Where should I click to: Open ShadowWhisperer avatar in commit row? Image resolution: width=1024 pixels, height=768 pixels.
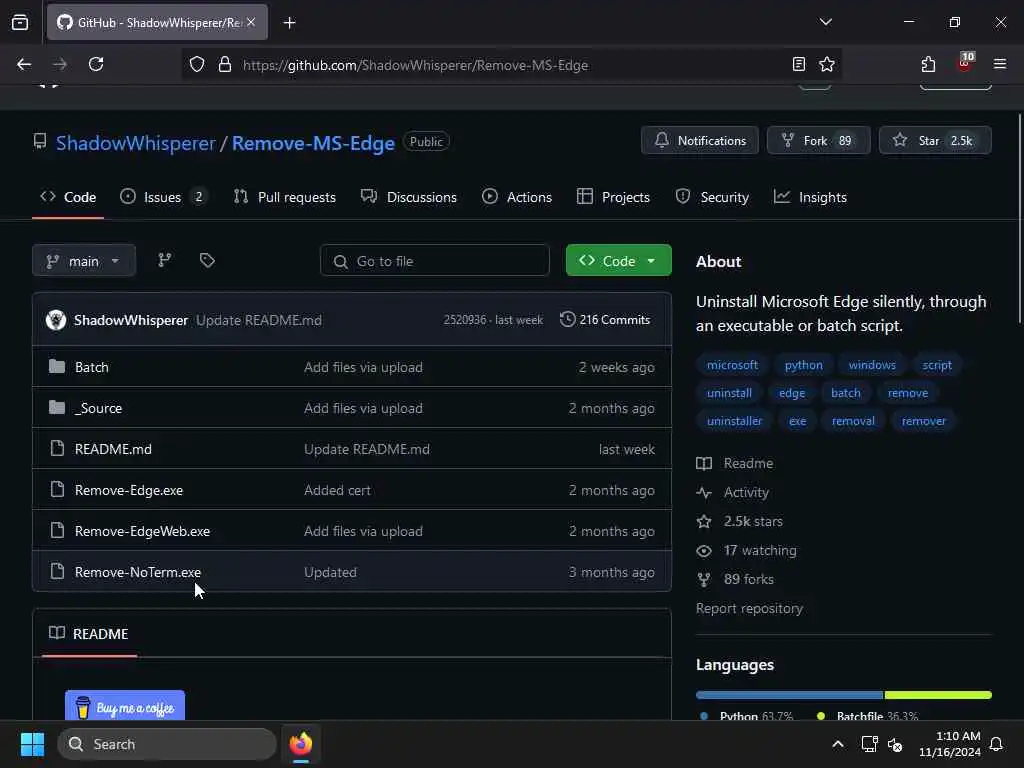click(56, 320)
